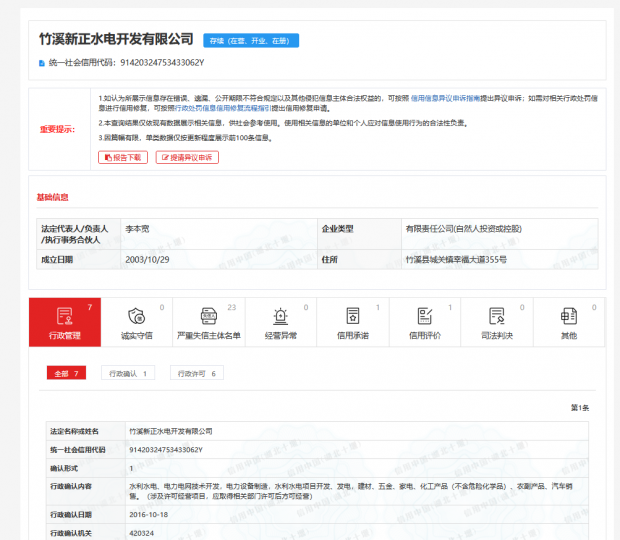Image resolution: width=620 pixels, height=540 pixels.
Task: Switch to the 经营异常 tab label
Action: tap(281, 336)
